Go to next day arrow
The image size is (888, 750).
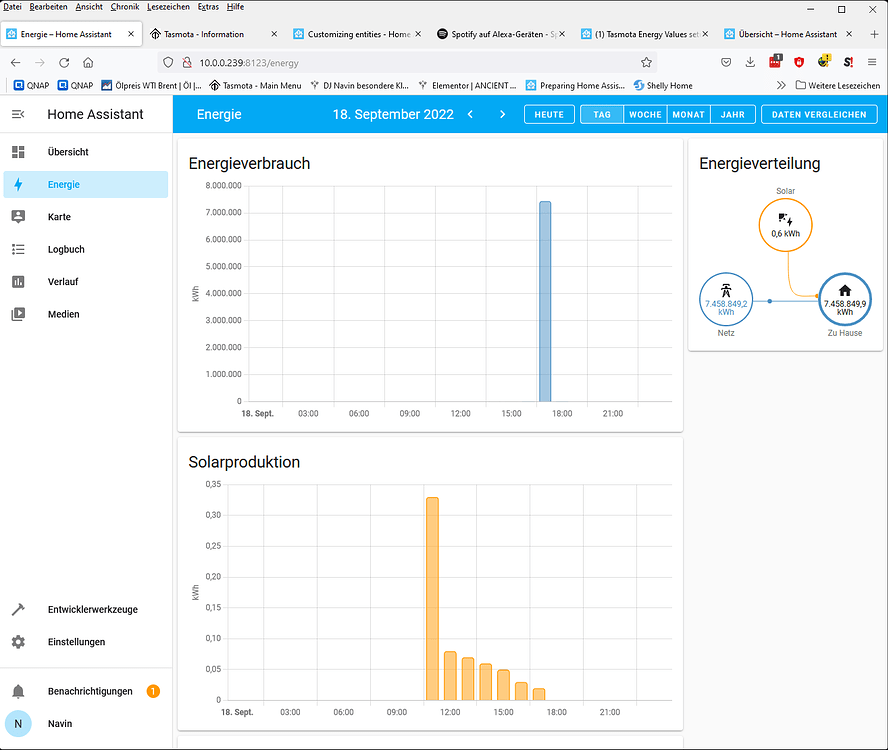click(502, 114)
